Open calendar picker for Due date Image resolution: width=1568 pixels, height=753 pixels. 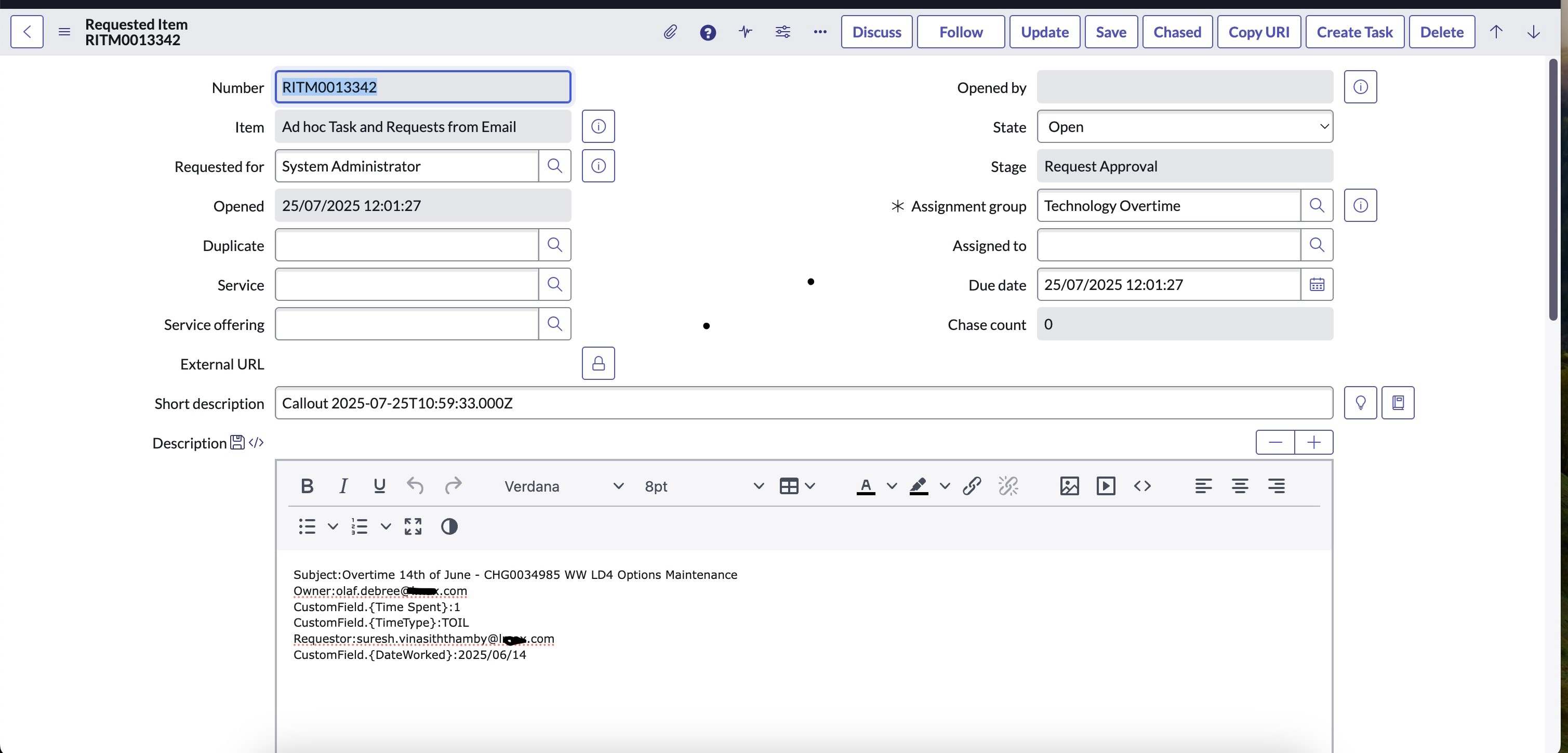point(1317,284)
